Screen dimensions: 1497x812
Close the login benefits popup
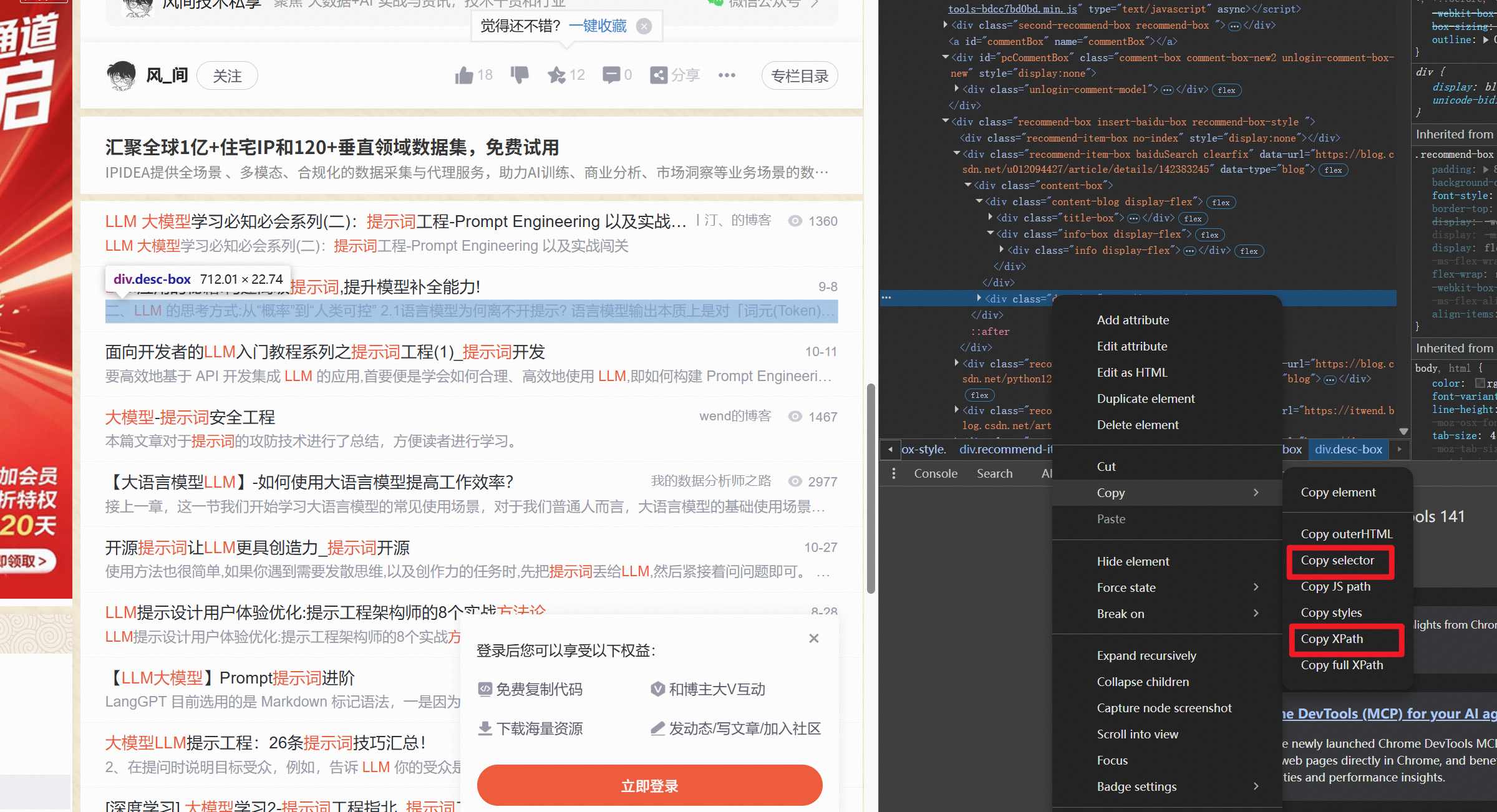(x=813, y=638)
